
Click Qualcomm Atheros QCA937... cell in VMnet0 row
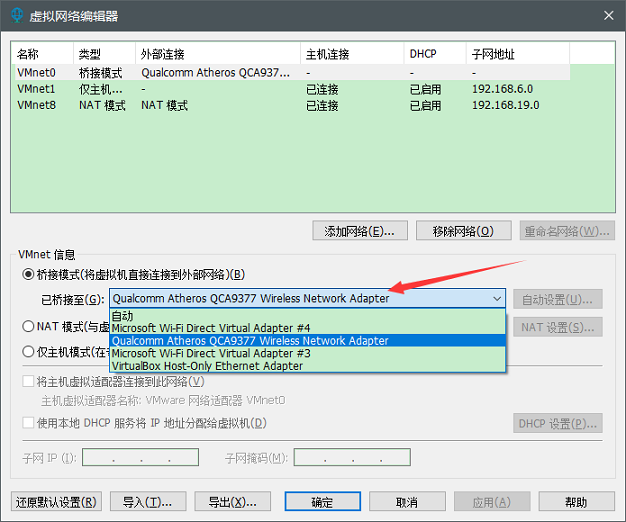pos(216,73)
